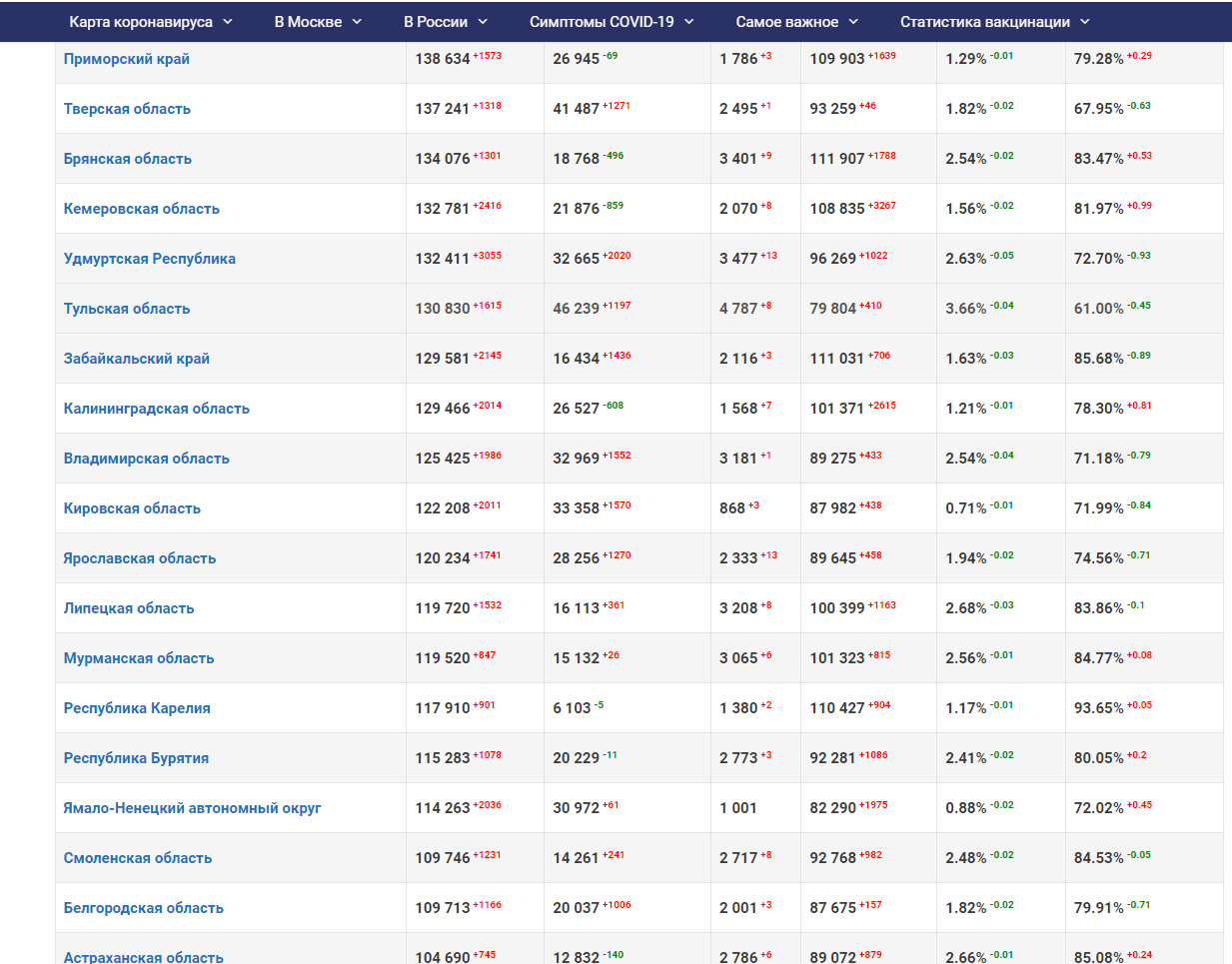The height and width of the screenshot is (964, 1232).
Task: Open Ямало-Ненецкий автономный округ link
Action: pos(192,808)
